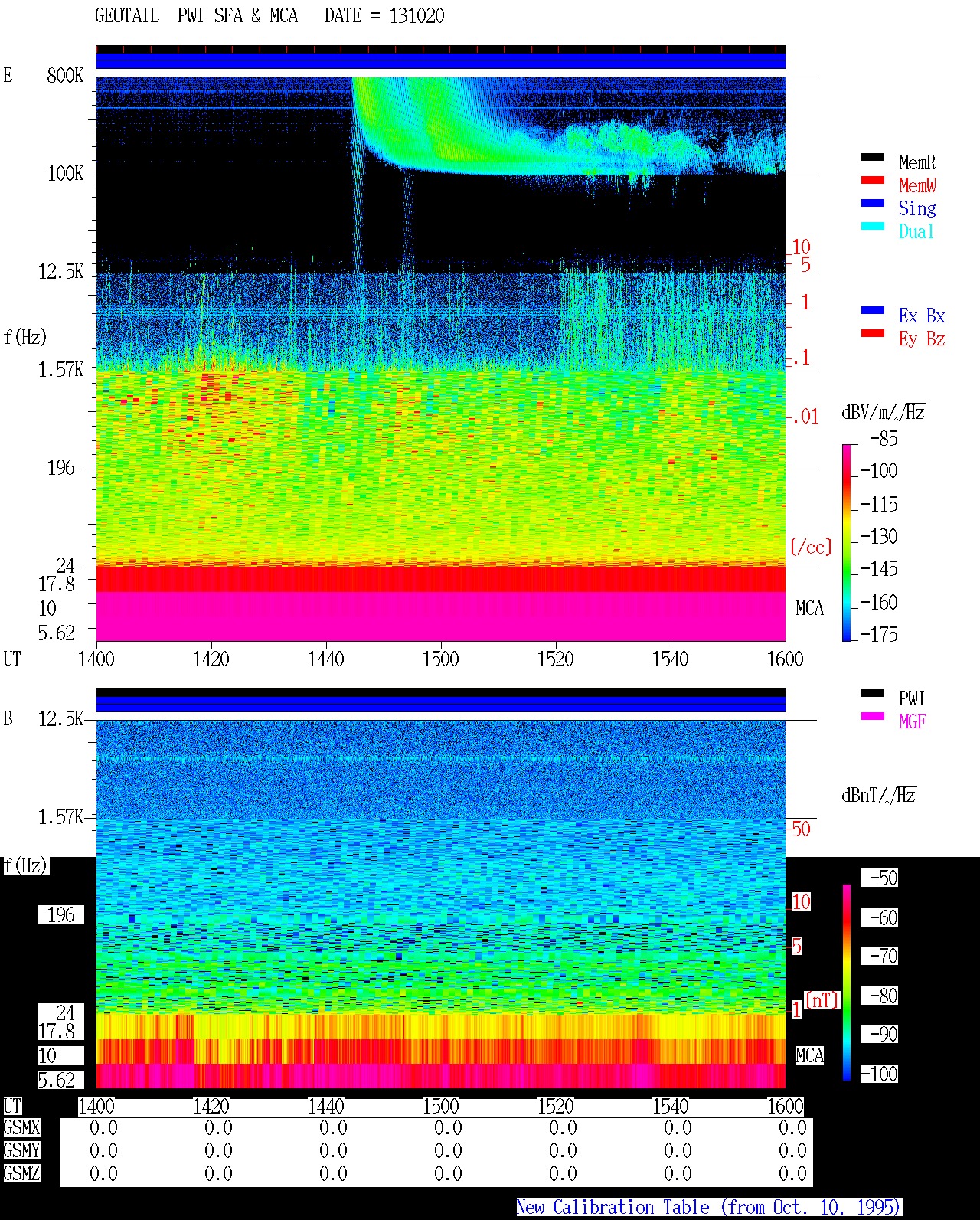Click the dBnT magnetic field color bar

coord(847,983)
